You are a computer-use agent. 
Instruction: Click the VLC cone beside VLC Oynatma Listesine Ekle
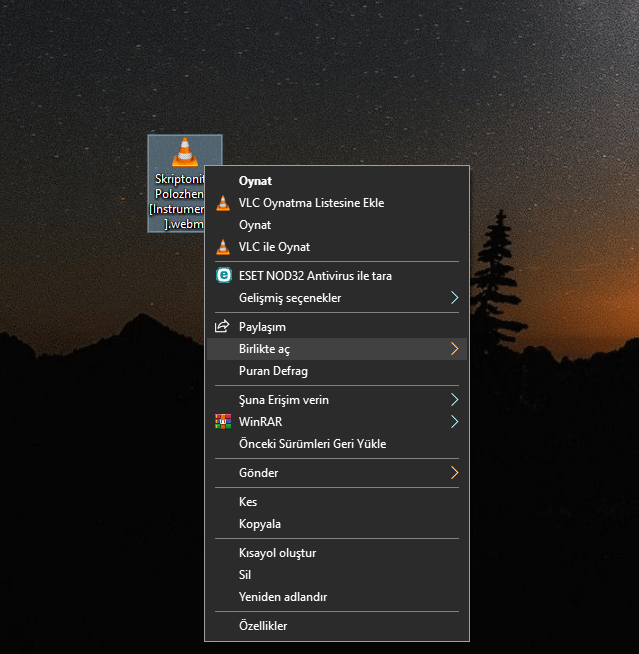[223, 203]
